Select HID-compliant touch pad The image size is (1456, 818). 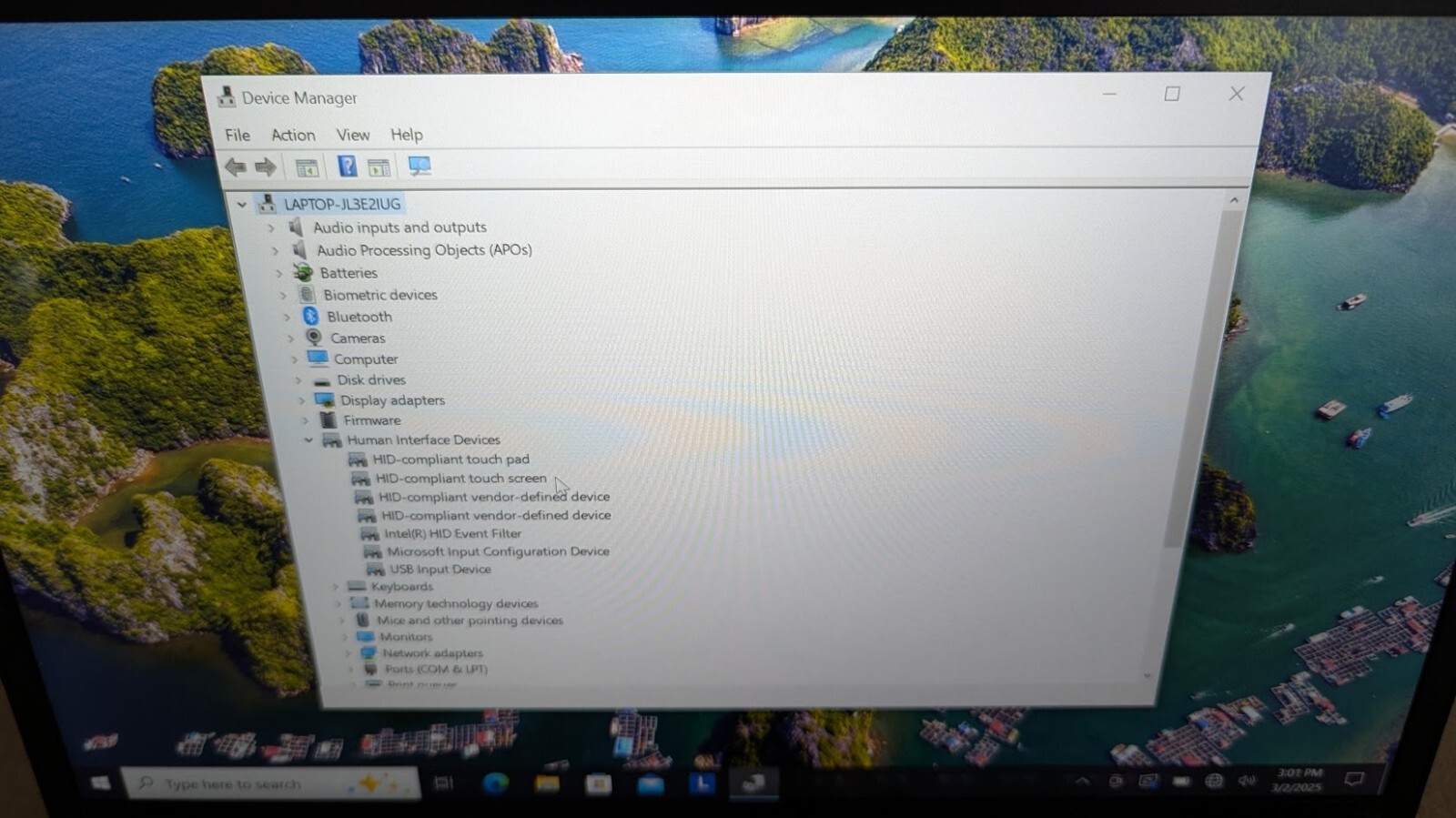pos(450,459)
